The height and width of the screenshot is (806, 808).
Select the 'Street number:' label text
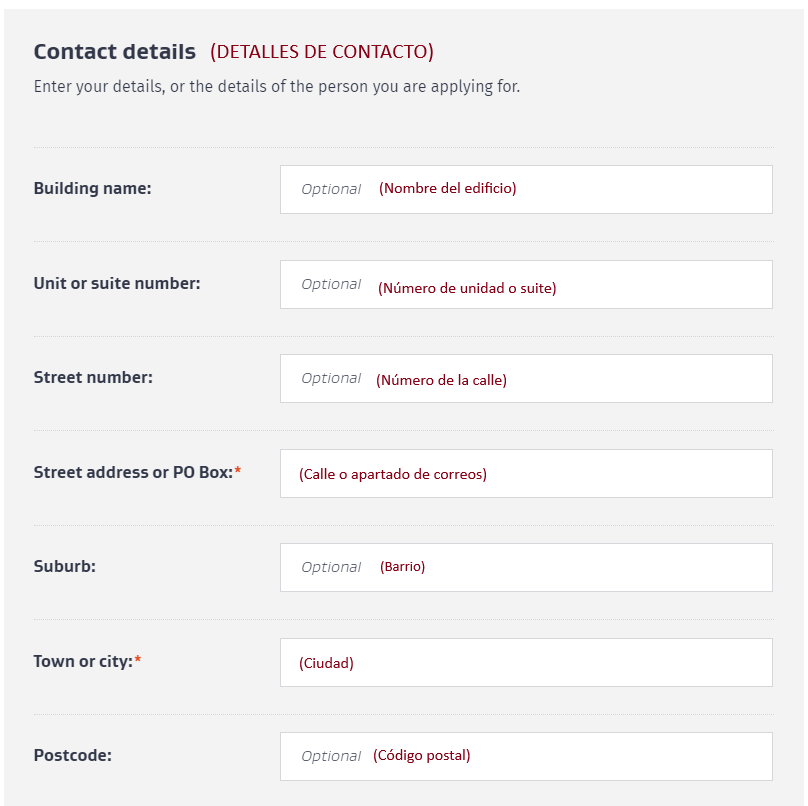click(93, 377)
